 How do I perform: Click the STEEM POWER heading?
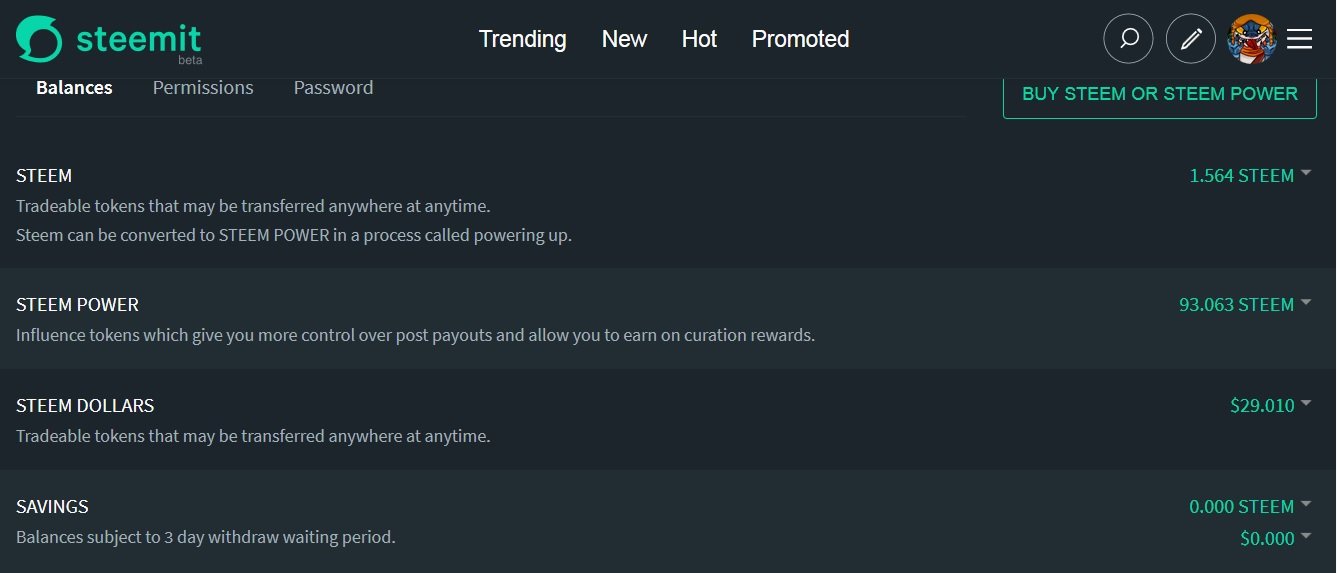77,304
